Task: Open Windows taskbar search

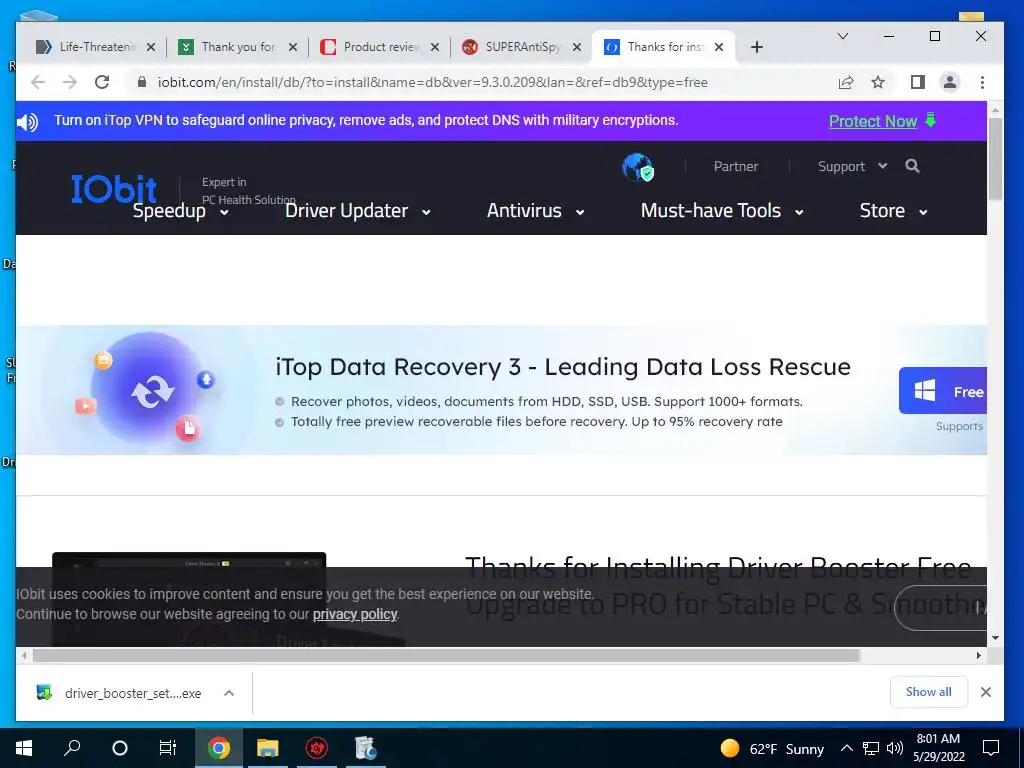Action: [x=72, y=748]
